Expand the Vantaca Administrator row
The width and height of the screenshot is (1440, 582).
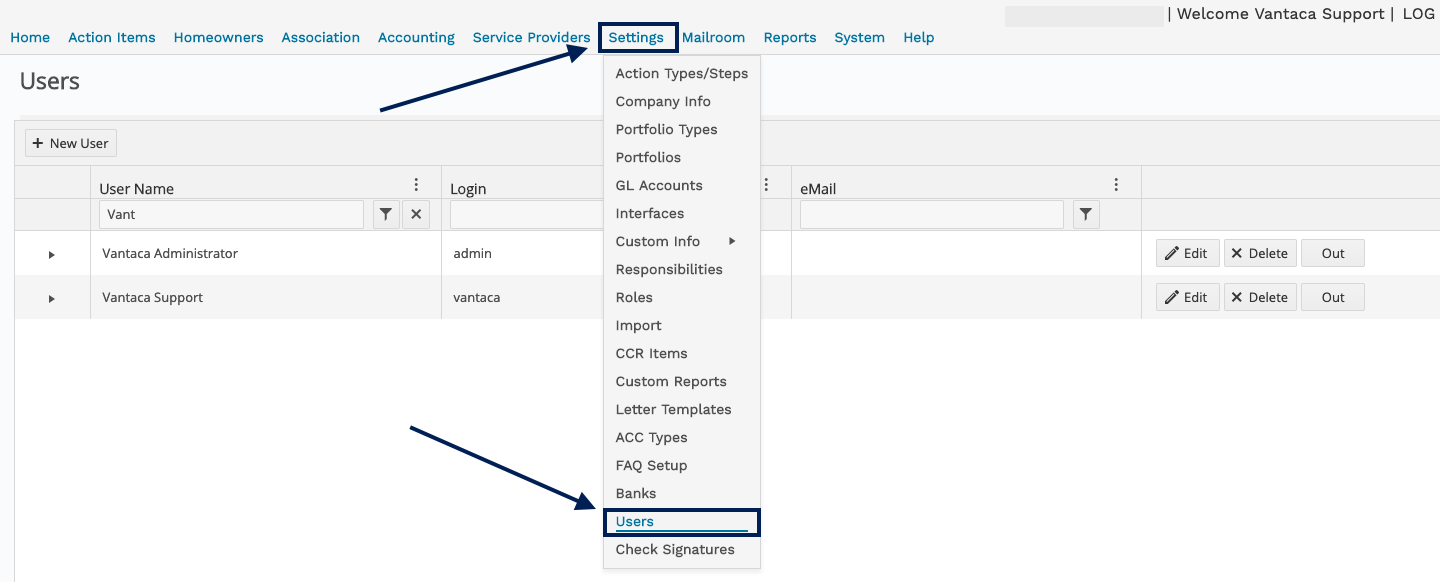click(52, 255)
